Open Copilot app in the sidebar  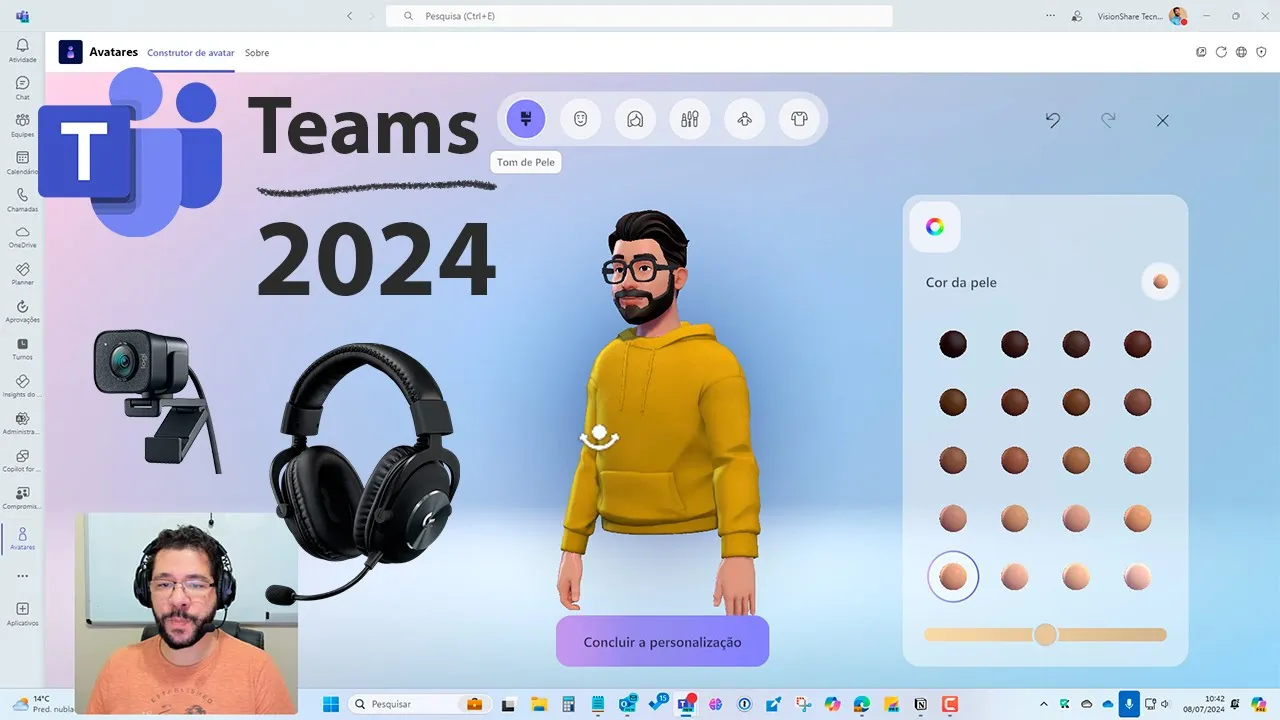(22, 461)
